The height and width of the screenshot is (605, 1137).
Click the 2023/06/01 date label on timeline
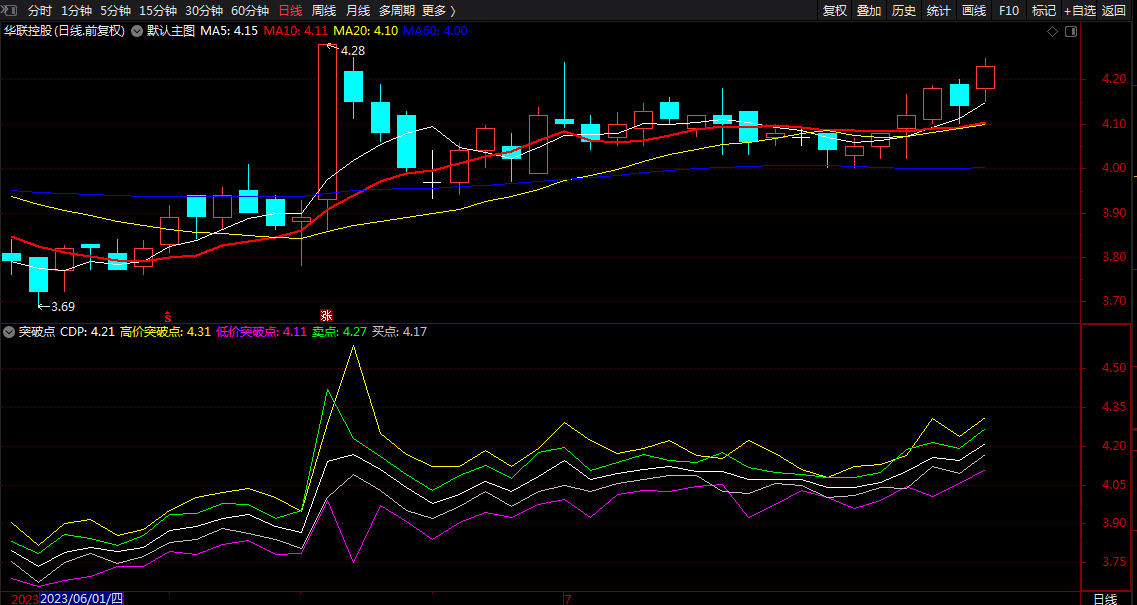tap(81, 598)
